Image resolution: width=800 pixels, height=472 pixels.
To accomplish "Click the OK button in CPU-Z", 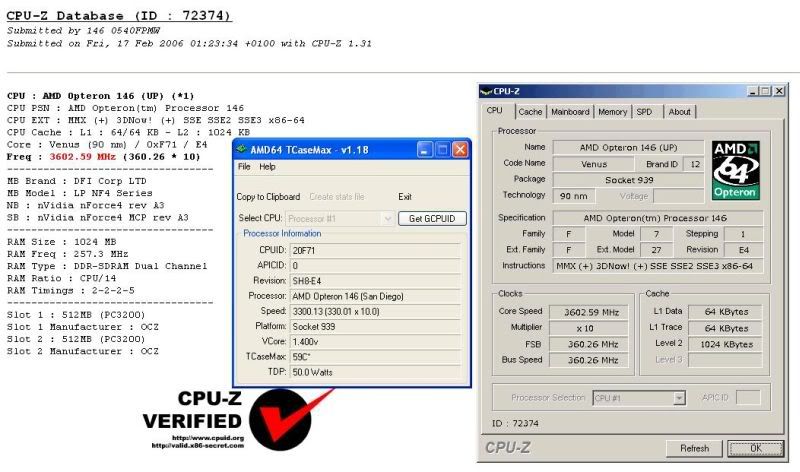I will [756, 449].
